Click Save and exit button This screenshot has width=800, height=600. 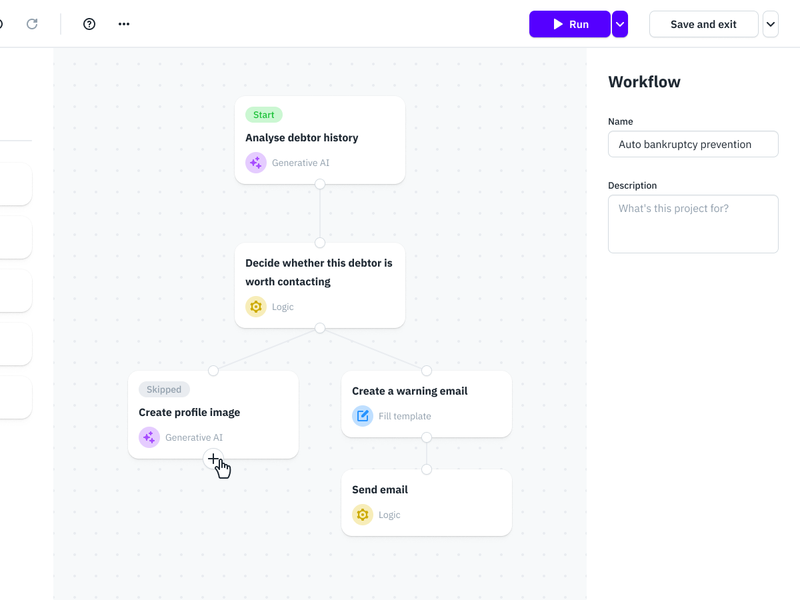703,24
